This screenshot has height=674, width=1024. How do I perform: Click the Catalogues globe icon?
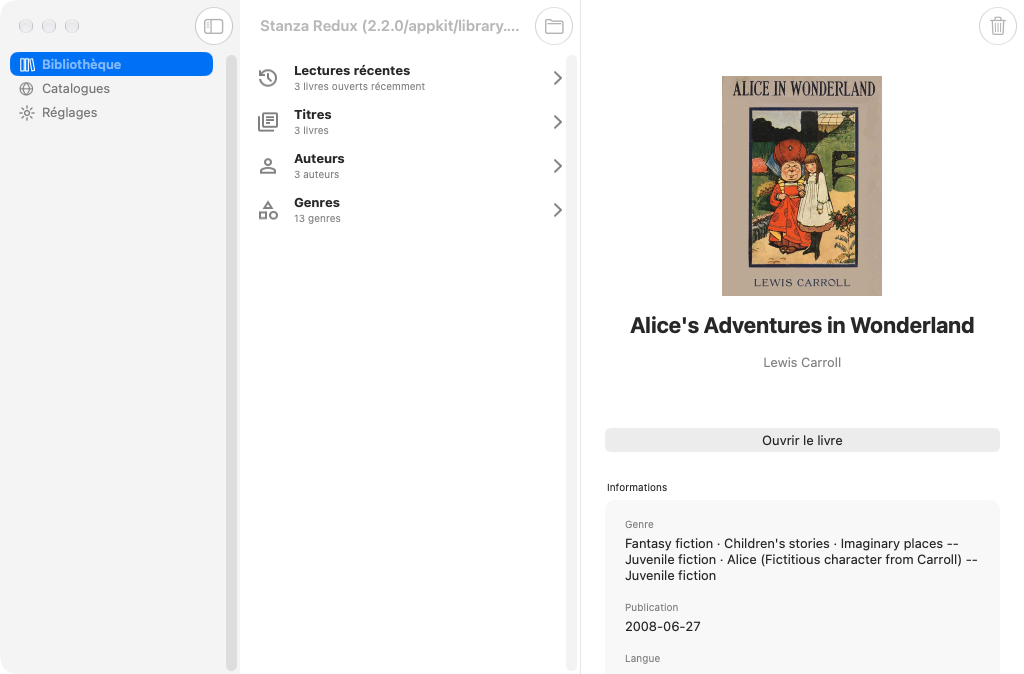click(x=27, y=89)
